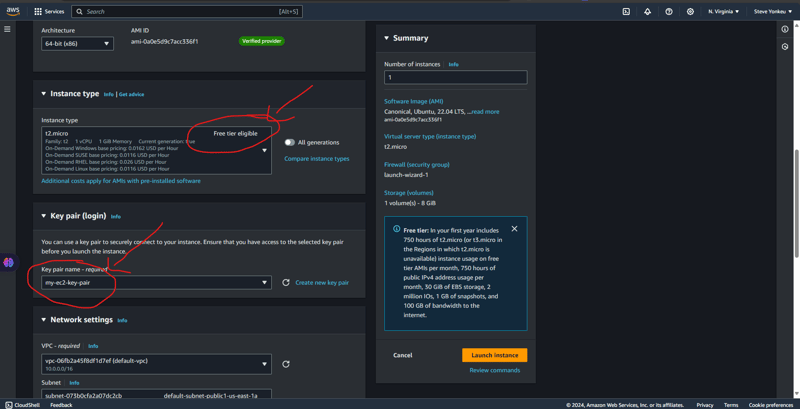Click Software Image (AMI) summary link
The height and width of the screenshot is (409, 800).
(414, 101)
